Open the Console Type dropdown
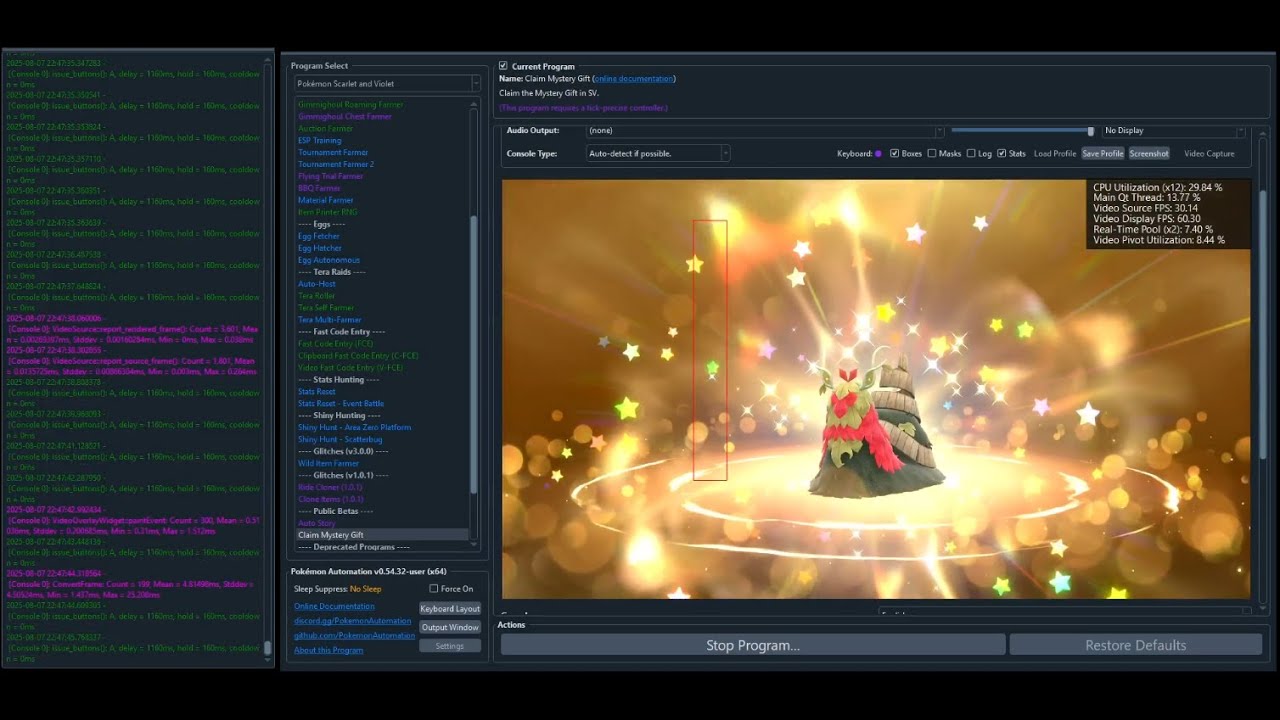 point(658,154)
